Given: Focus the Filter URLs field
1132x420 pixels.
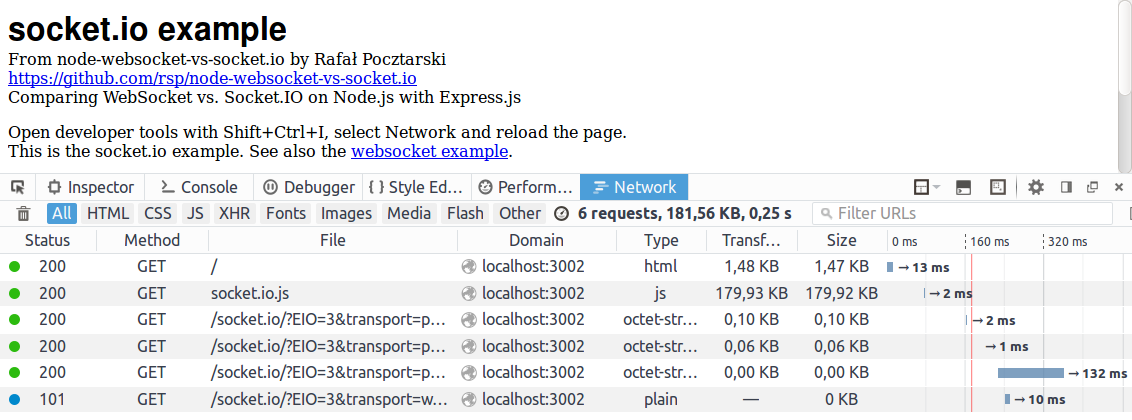Looking at the screenshot, I should click(962, 214).
